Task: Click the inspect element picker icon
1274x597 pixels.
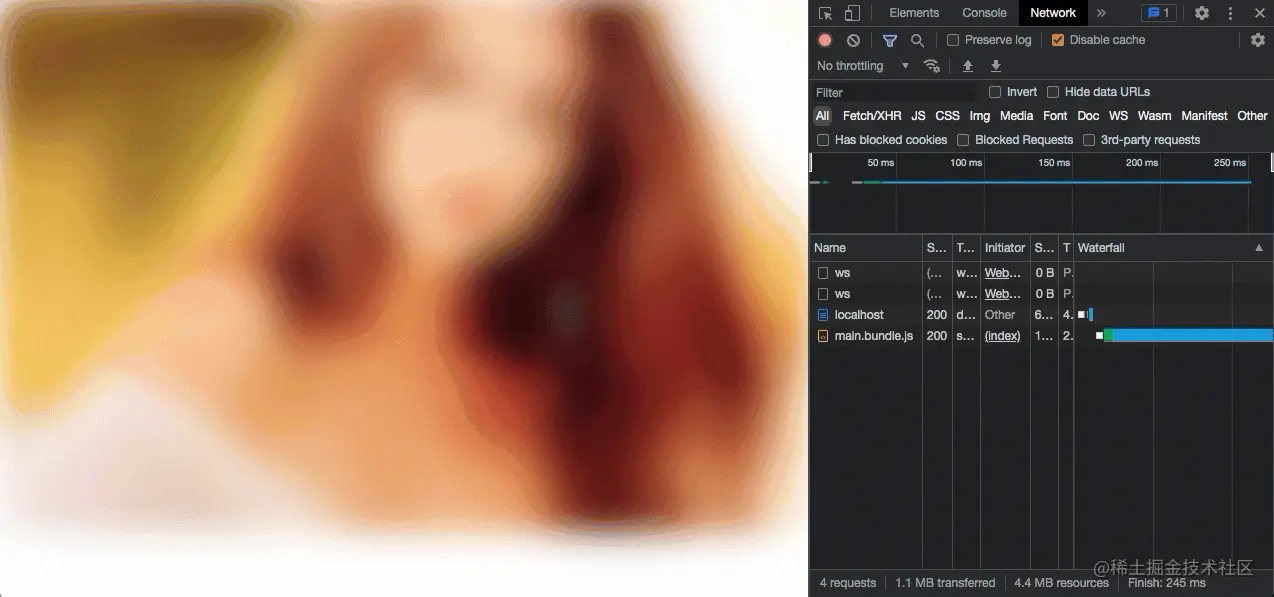Action: point(825,13)
